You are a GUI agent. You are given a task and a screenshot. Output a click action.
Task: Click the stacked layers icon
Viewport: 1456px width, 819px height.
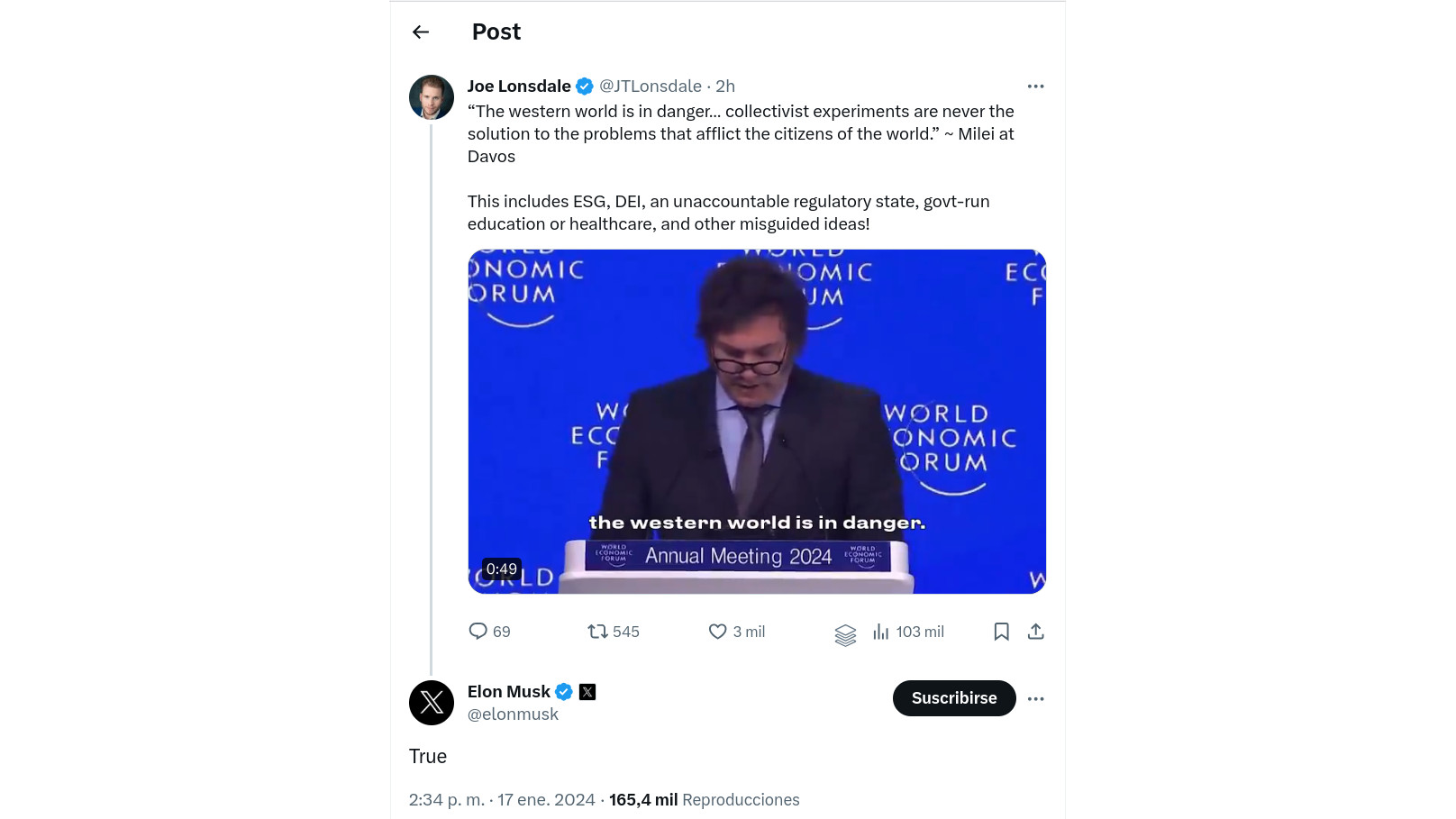click(x=845, y=635)
